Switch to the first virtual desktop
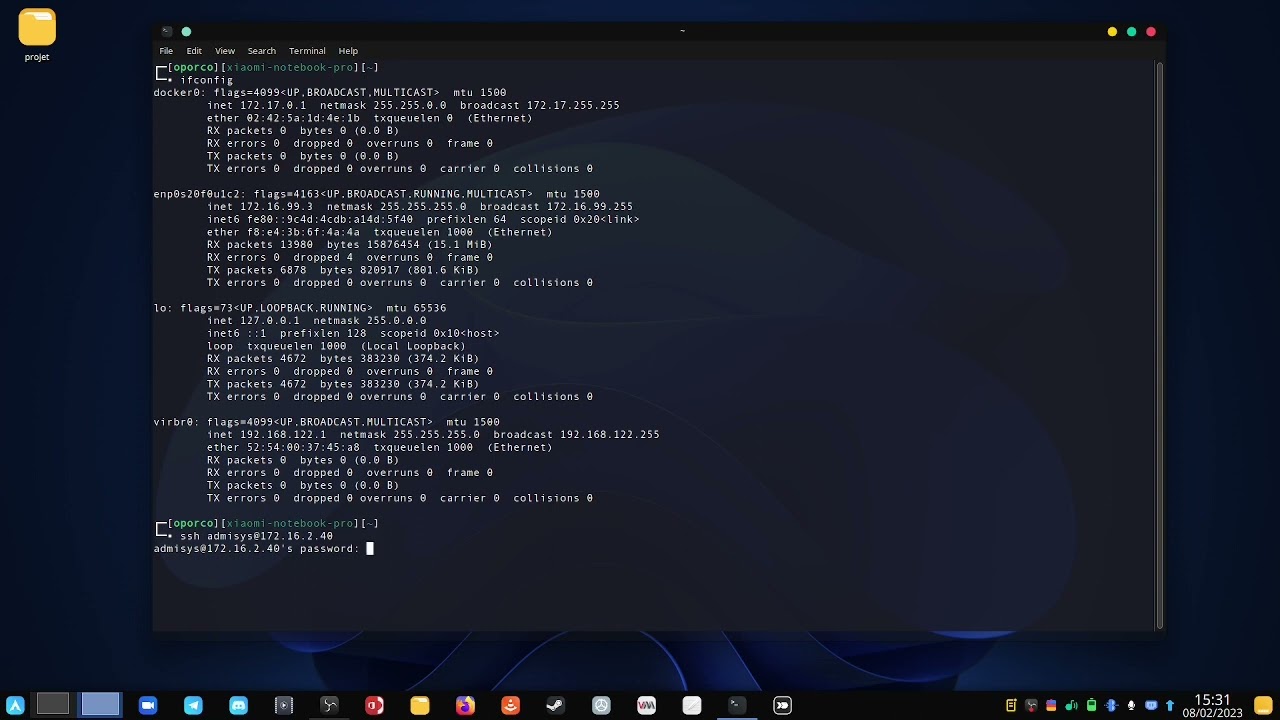The height and width of the screenshot is (720, 1280). 53,705
